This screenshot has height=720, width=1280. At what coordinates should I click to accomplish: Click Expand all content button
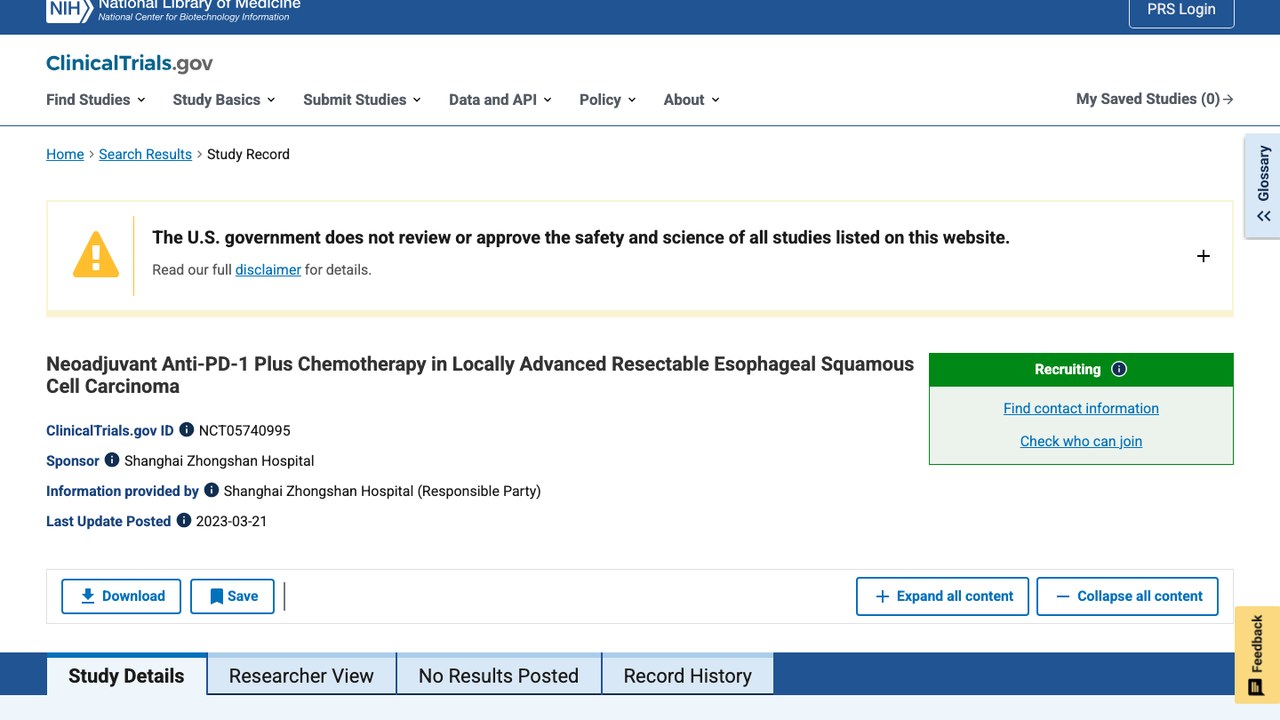click(x=942, y=596)
